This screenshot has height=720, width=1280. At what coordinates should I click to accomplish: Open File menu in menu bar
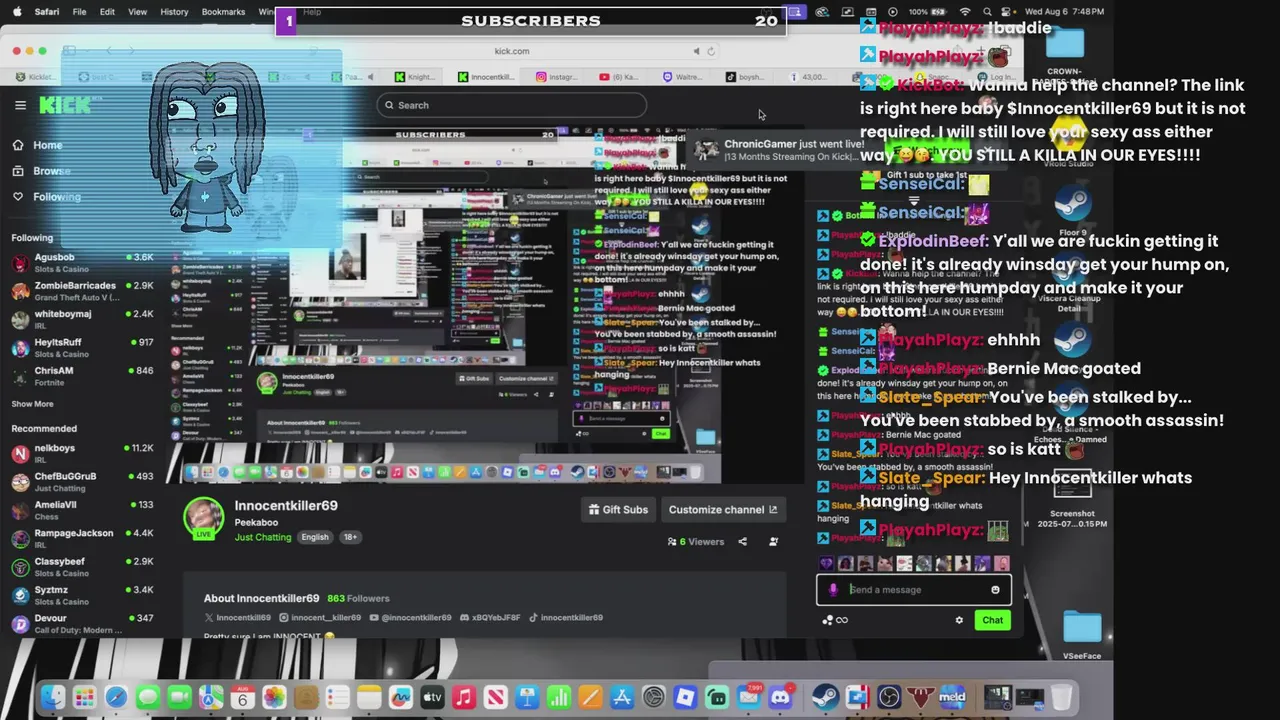pos(79,12)
